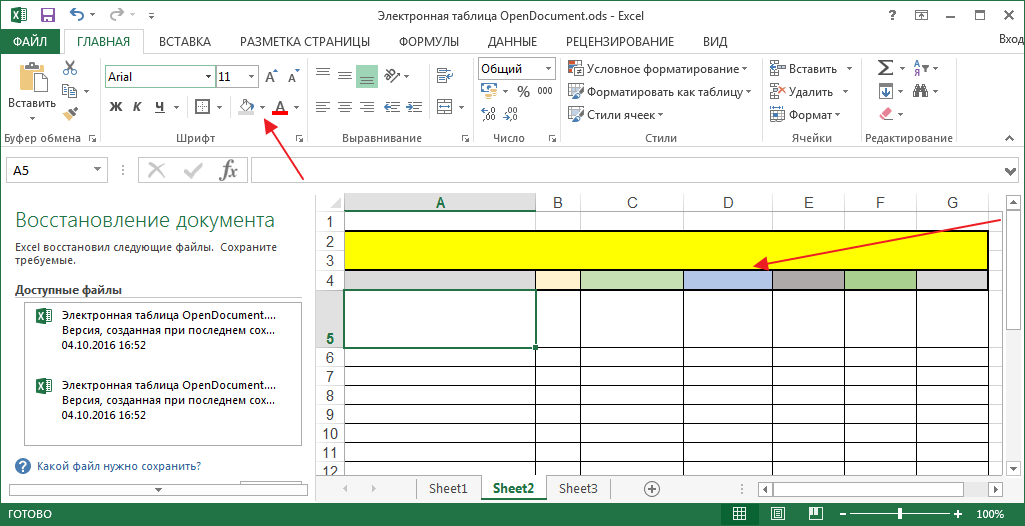Switch to Page Layout view in status bar
Image resolution: width=1025 pixels, height=526 pixels.
[x=778, y=513]
